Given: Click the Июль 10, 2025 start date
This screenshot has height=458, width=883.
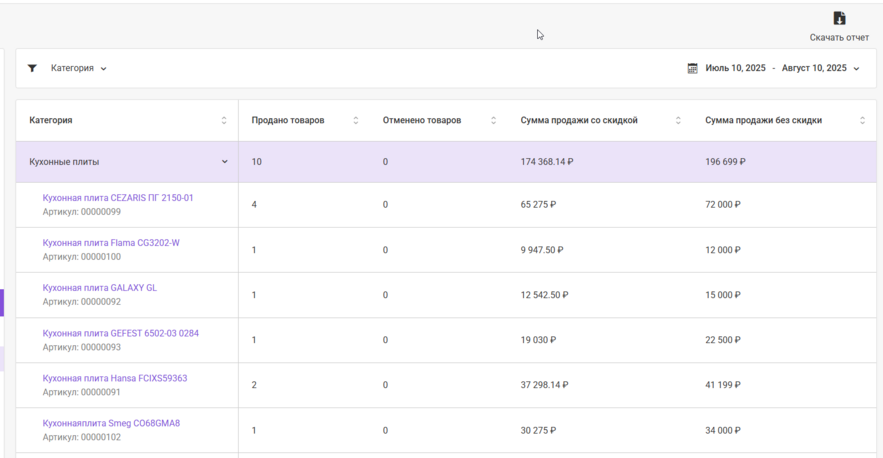Looking at the screenshot, I should coord(735,69).
